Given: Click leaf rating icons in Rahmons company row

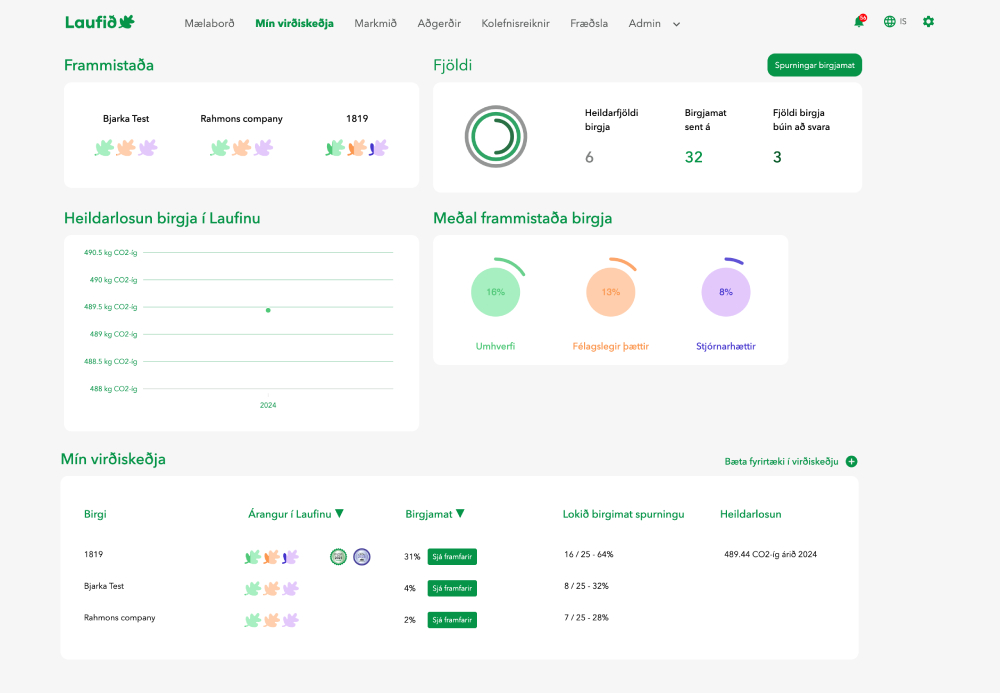Looking at the screenshot, I should pos(271,620).
